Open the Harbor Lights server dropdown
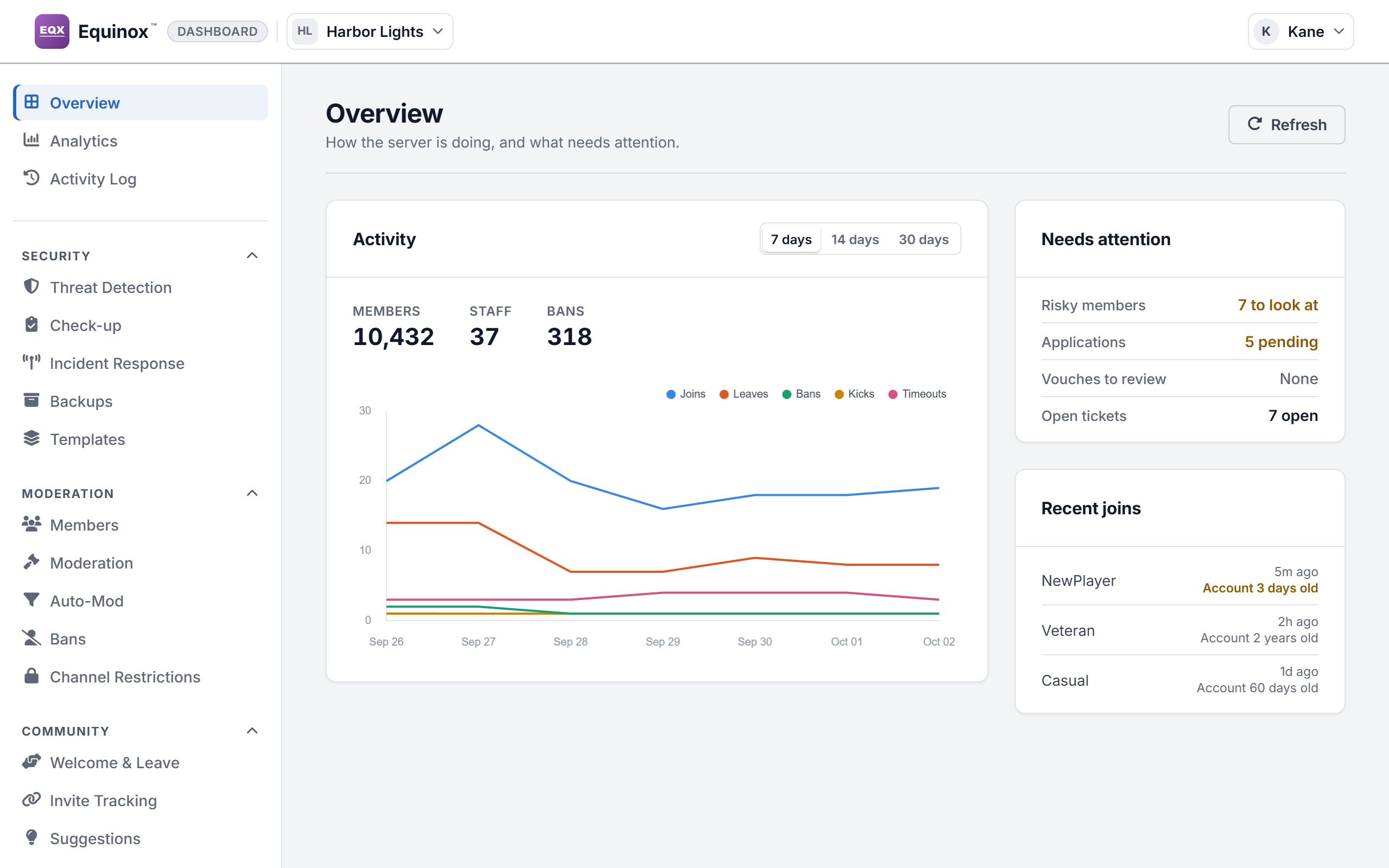The height and width of the screenshot is (868, 1389). point(370,31)
